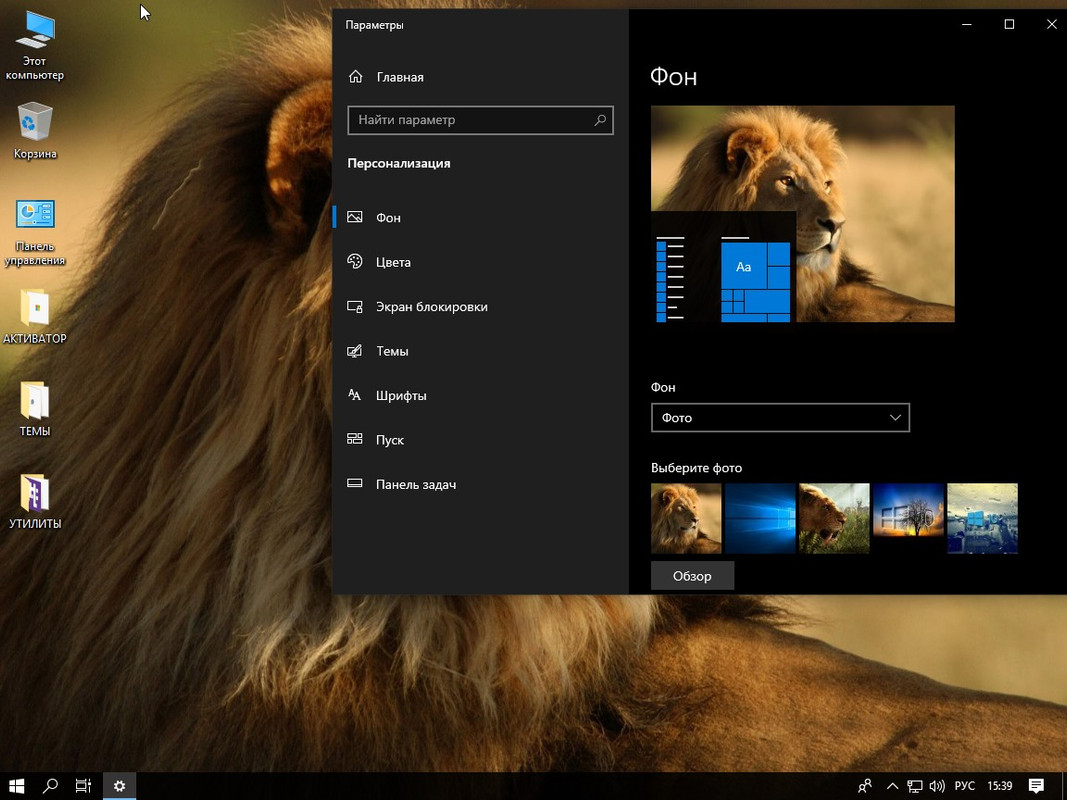Click the brush icon next to Темы
The width and height of the screenshot is (1067, 800).
click(x=355, y=351)
